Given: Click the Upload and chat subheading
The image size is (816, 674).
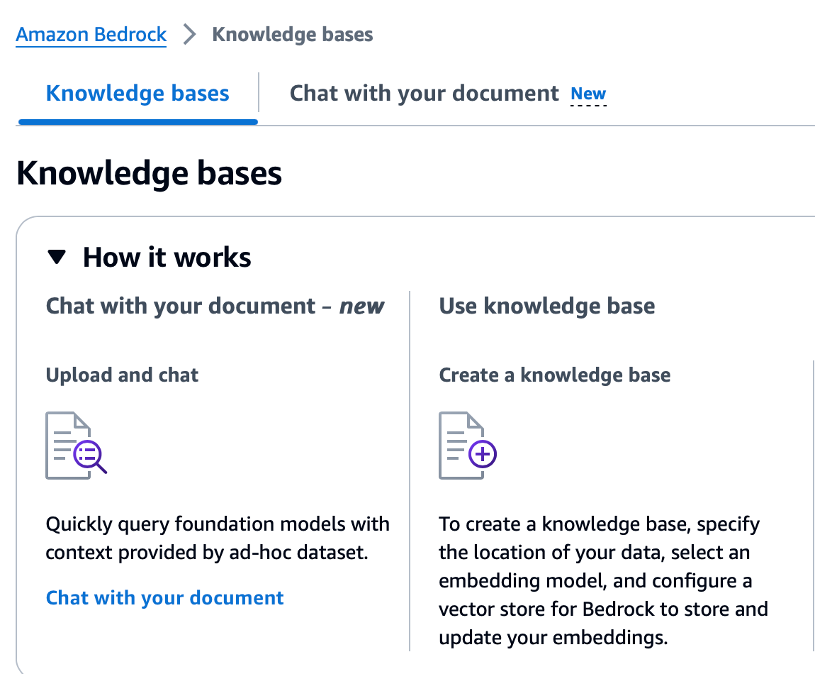Looking at the screenshot, I should [x=122, y=375].
